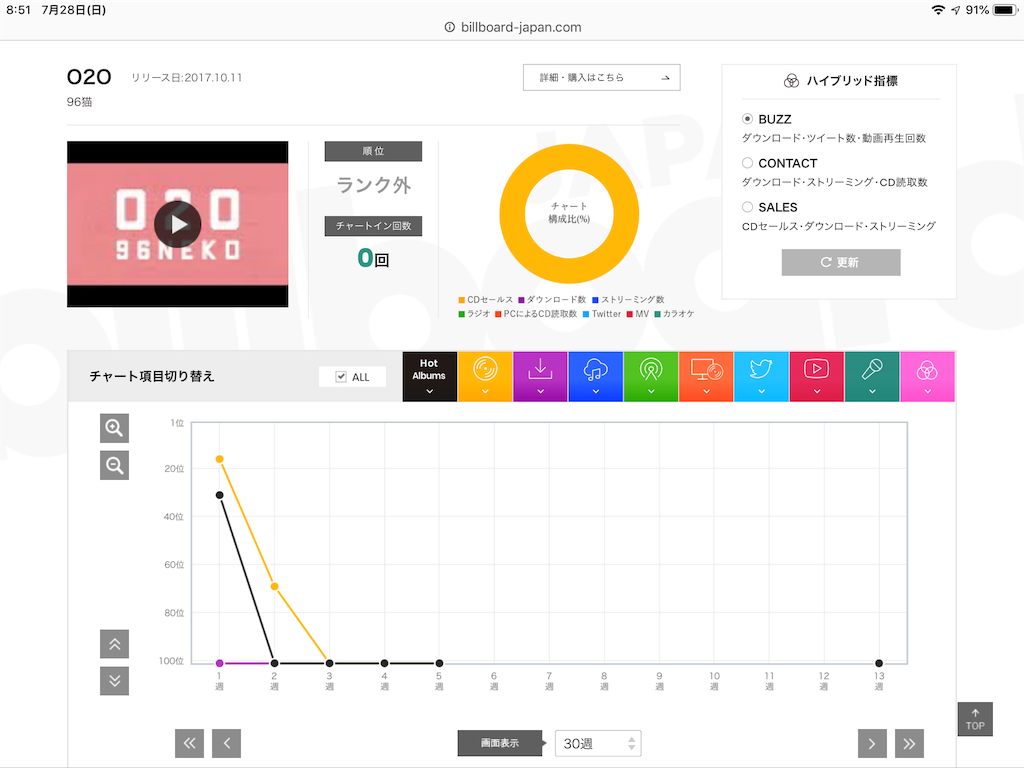The width and height of the screenshot is (1024, 768).
Task: Click the black point at week 13
Action: [x=879, y=664]
